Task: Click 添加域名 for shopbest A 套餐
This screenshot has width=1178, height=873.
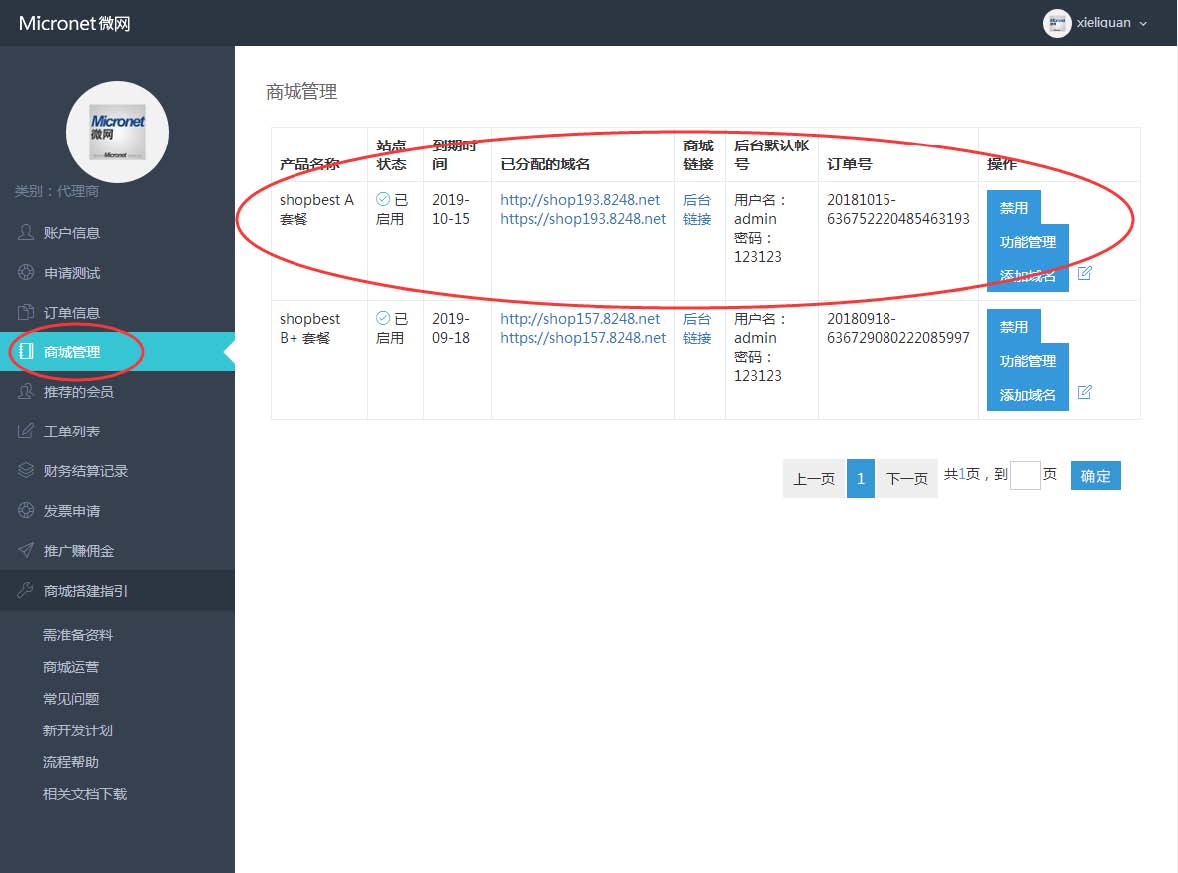Action: tap(1028, 275)
